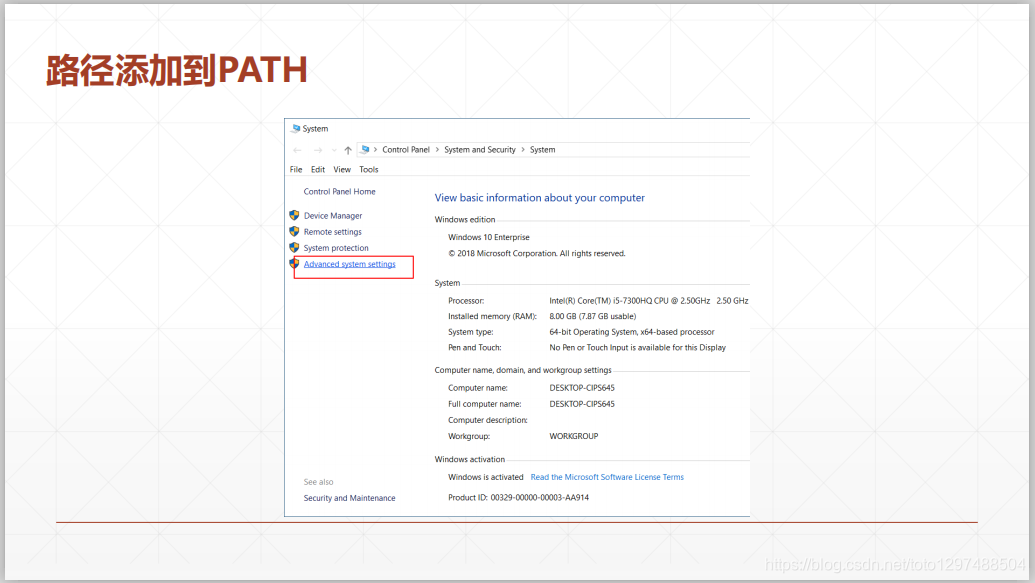Click the Product ID 00329-00000-00003-AA914
1035x583 pixels.
pos(518,498)
